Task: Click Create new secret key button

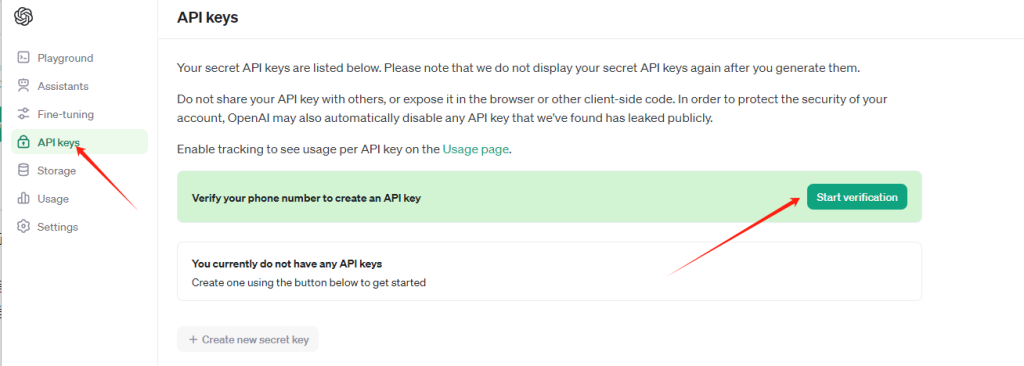Action: pos(248,339)
